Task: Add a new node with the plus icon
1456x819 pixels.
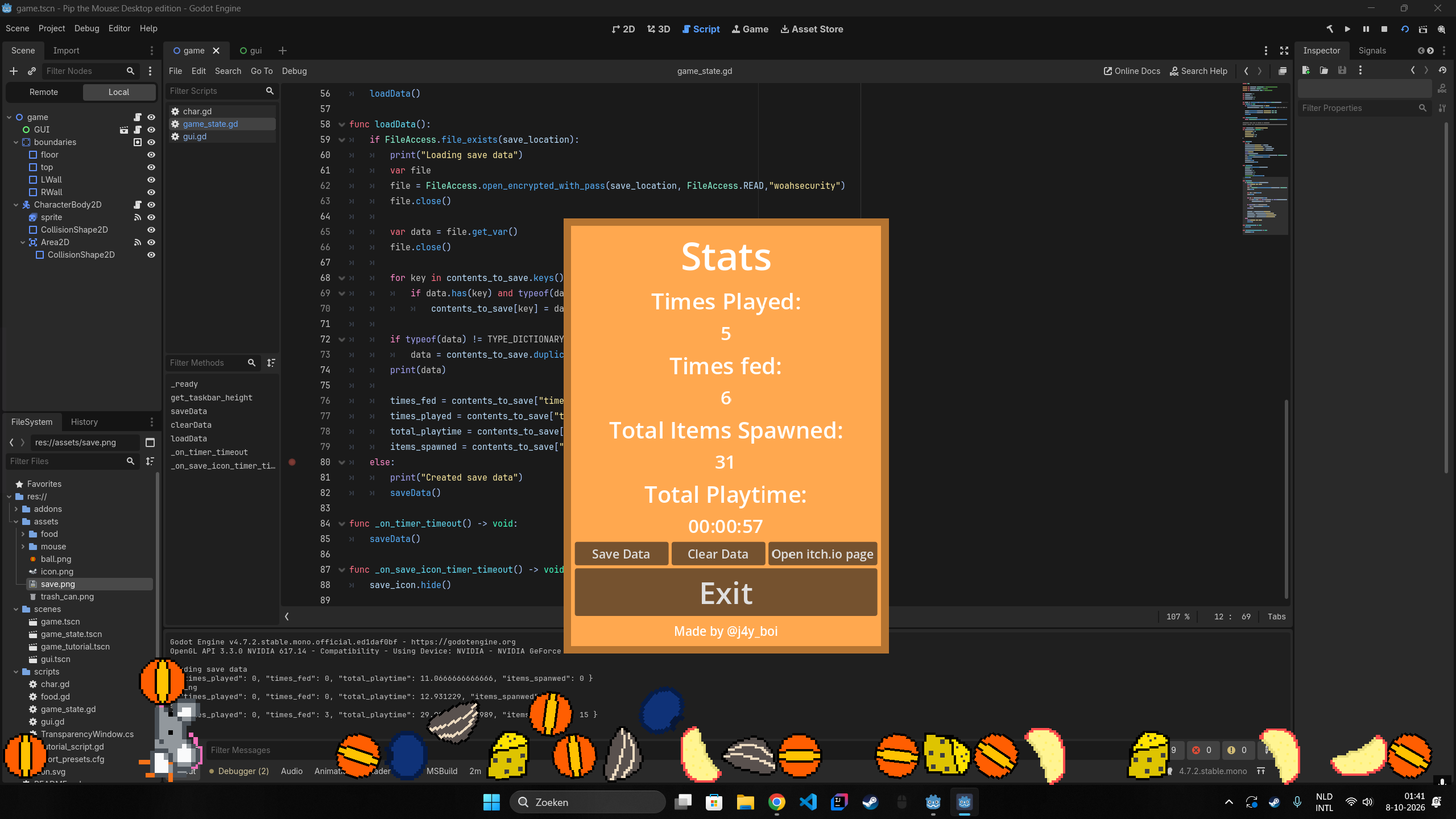Action: point(14,71)
